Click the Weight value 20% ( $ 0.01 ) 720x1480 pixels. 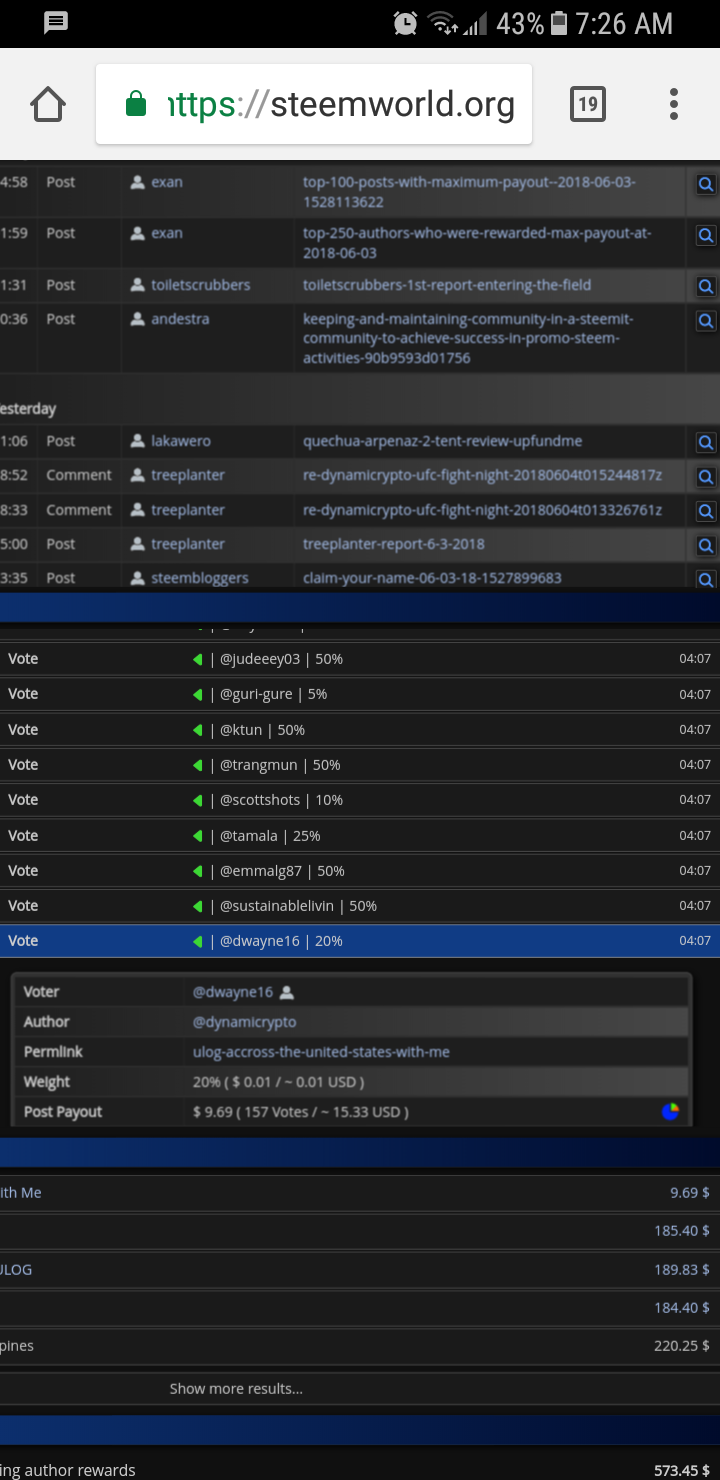tap(278, 1082)
